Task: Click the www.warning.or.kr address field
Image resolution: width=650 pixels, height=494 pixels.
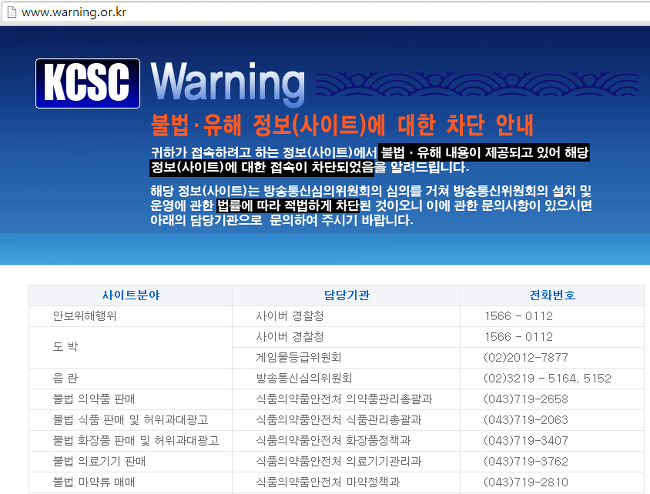Action: [x=325, y=12]
